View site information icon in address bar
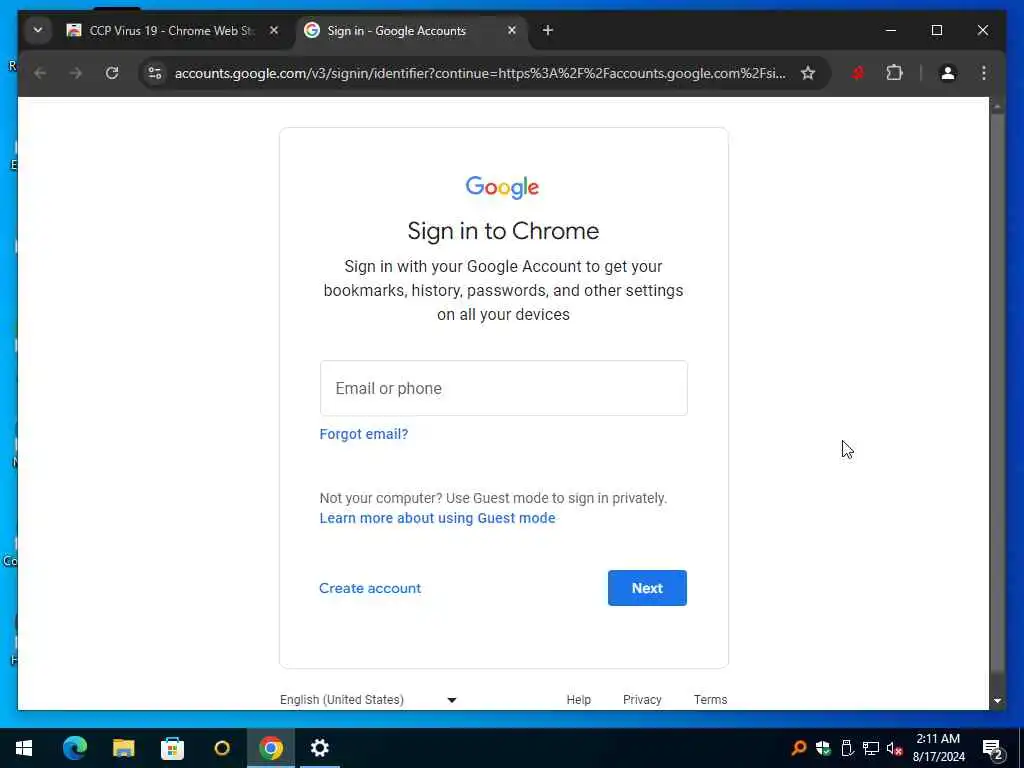This screenshot has width=1024, height=768. tap(155, 73)
